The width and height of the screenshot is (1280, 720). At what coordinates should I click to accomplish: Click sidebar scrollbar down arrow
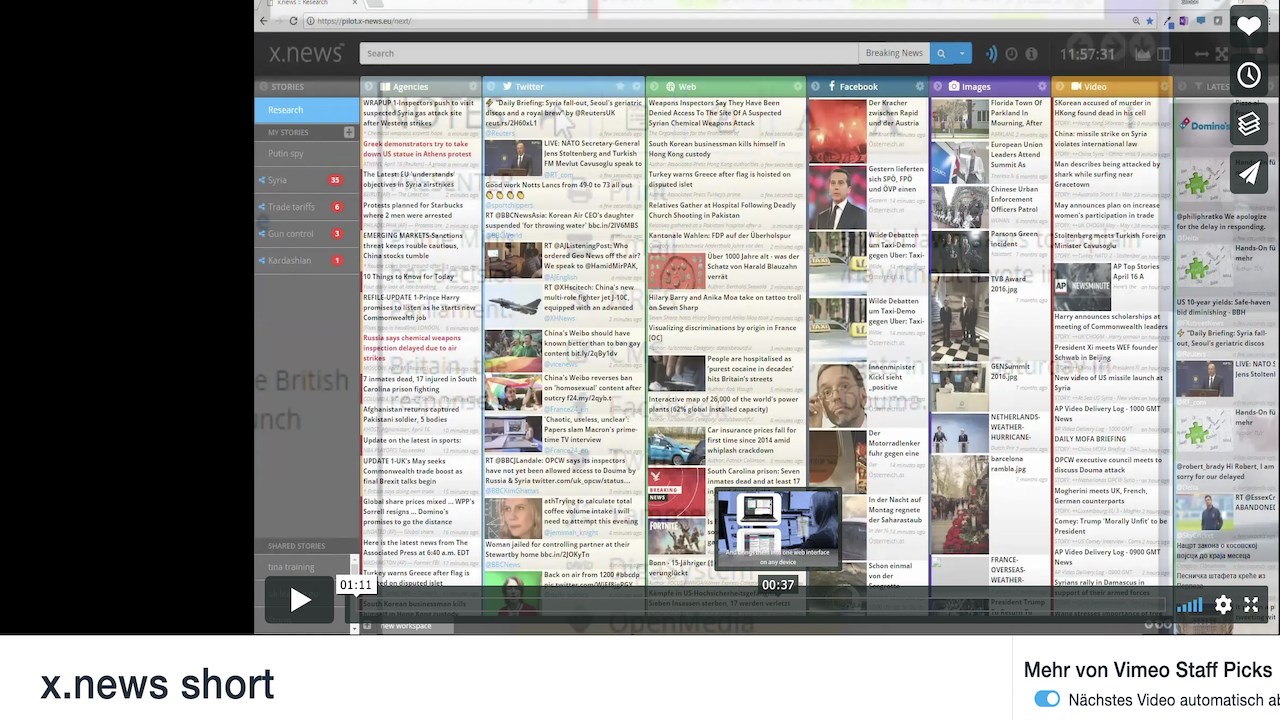pos(354,629)
